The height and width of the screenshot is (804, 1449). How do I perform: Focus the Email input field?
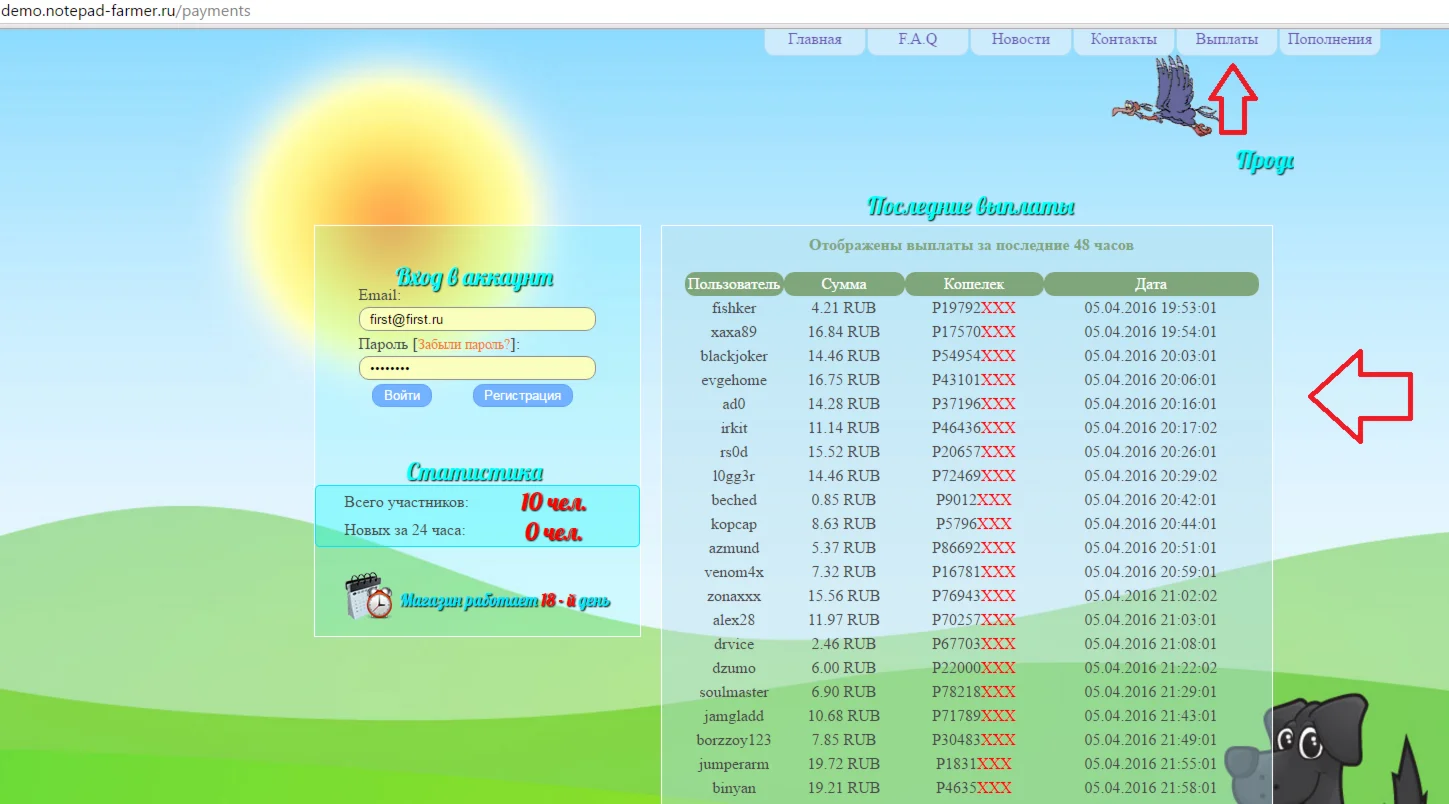[477, 319]
